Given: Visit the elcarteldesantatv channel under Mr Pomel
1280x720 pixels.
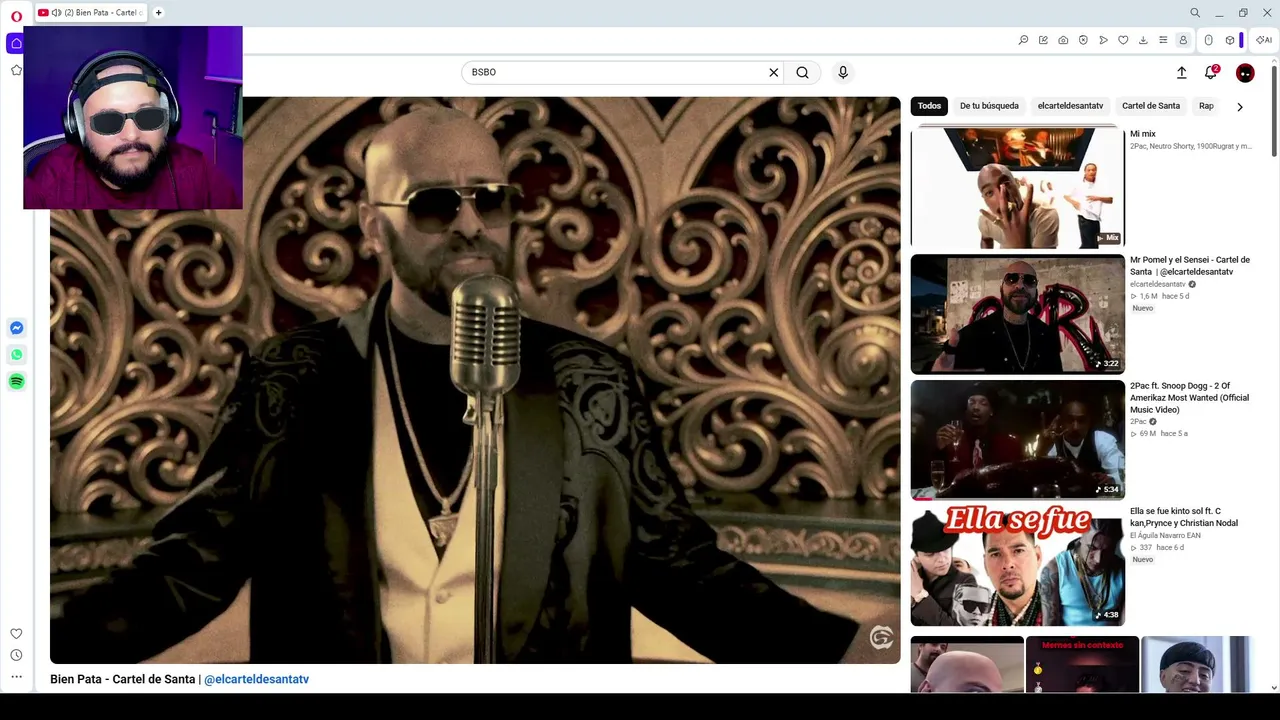Looking at the screenshot, I should (1158, 284).
